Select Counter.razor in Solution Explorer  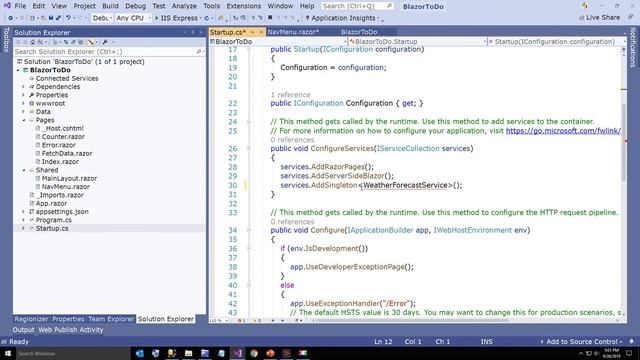pos(63,136)
